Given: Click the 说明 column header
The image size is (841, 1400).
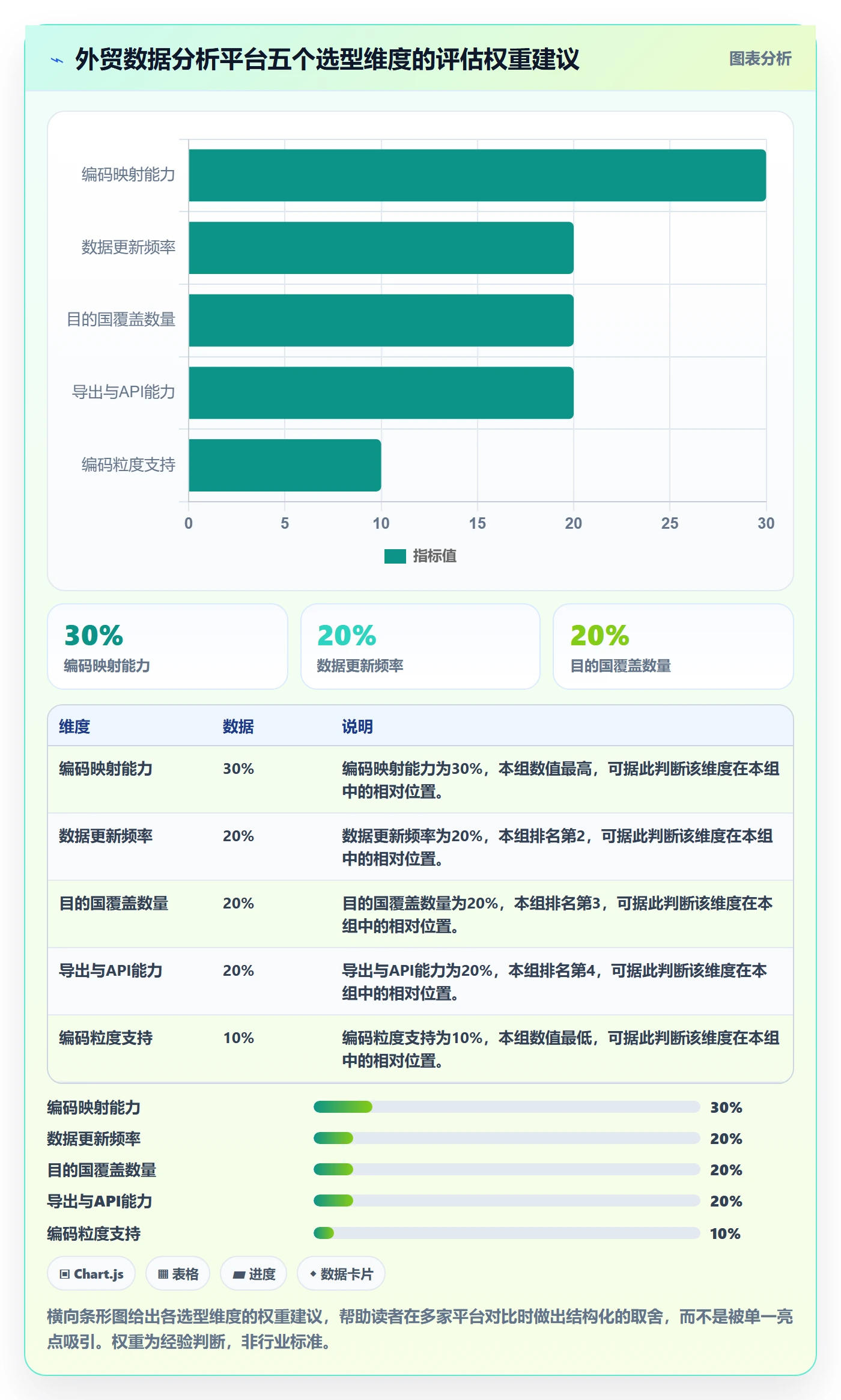Looking at the screenshot, I should pyautogui.click(x=357, y=726).
